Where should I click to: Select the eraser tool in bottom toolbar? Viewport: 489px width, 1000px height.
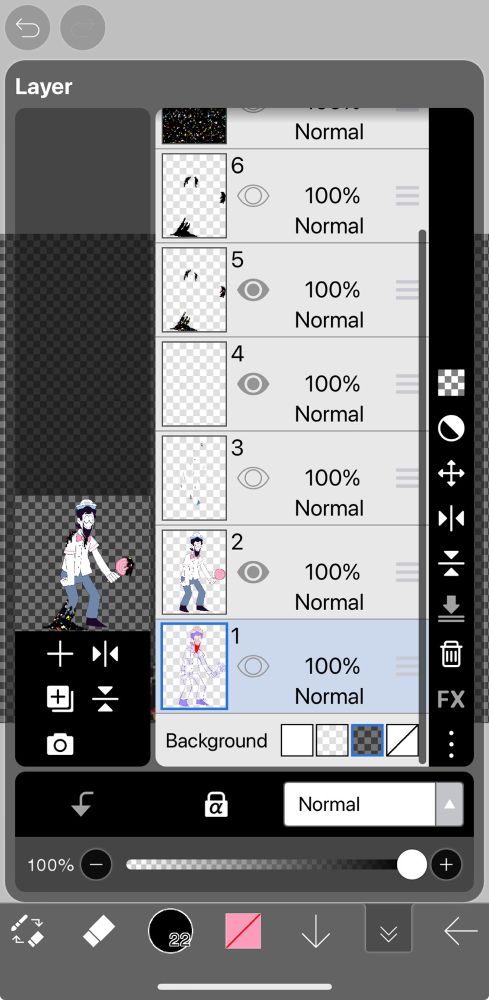98,932
